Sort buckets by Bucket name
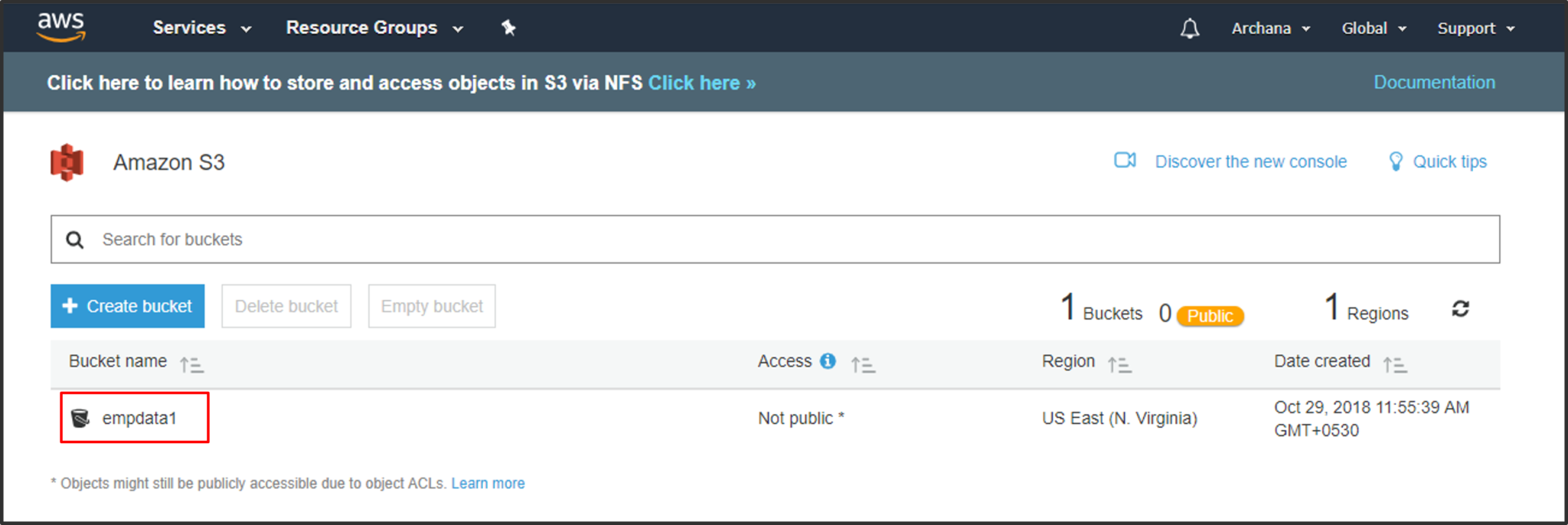The width and height of the screenshot is (1568, 525). [192, 364]
